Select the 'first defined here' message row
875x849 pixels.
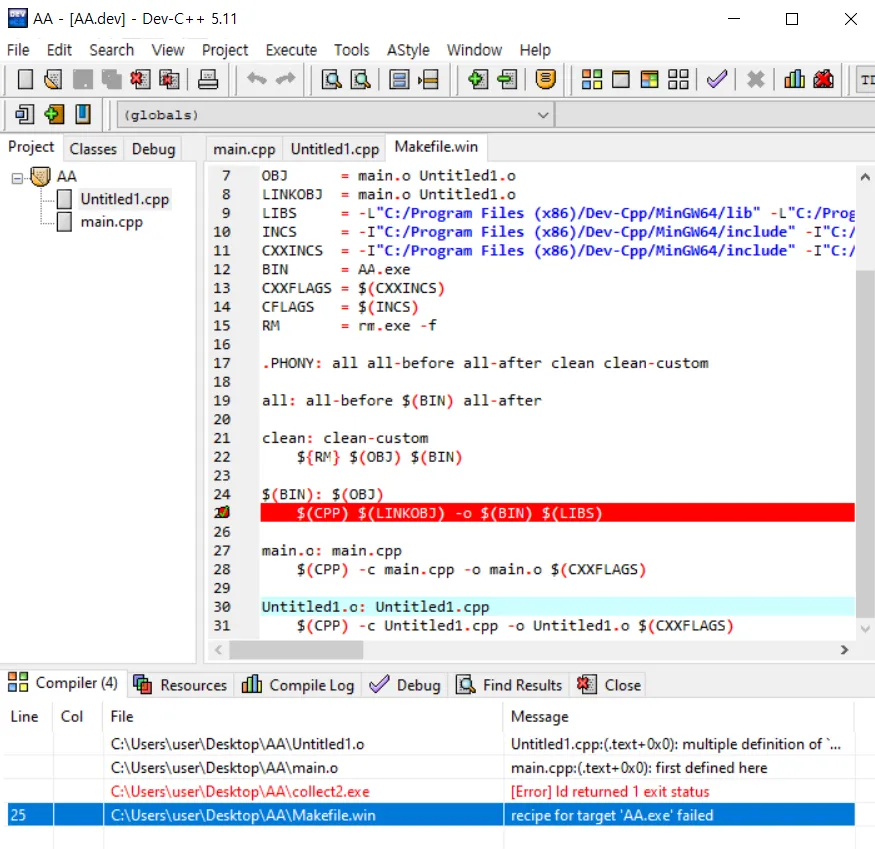[x=430, y=768]
